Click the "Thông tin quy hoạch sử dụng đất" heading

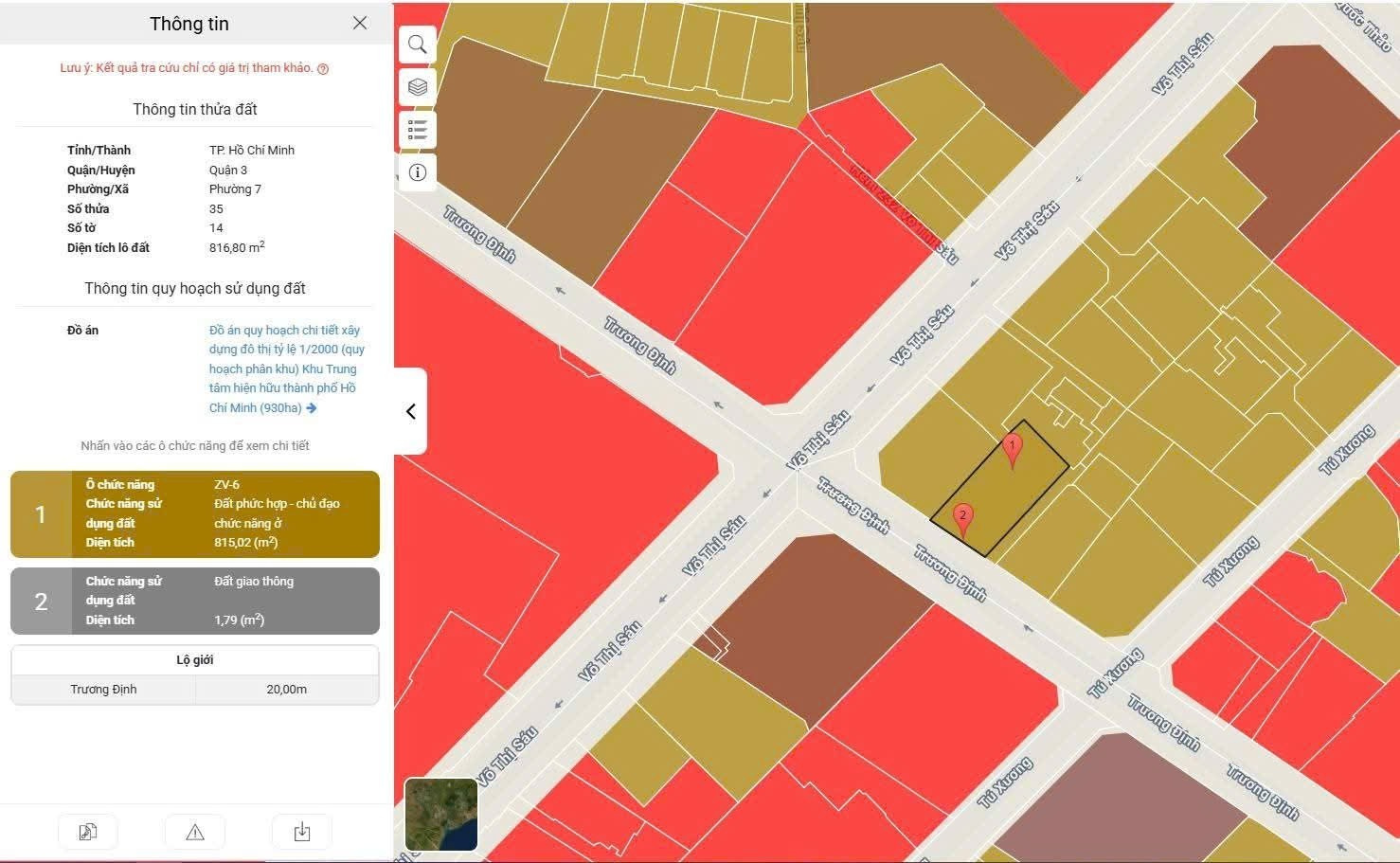pyautogui.click(x=195, y=288)
